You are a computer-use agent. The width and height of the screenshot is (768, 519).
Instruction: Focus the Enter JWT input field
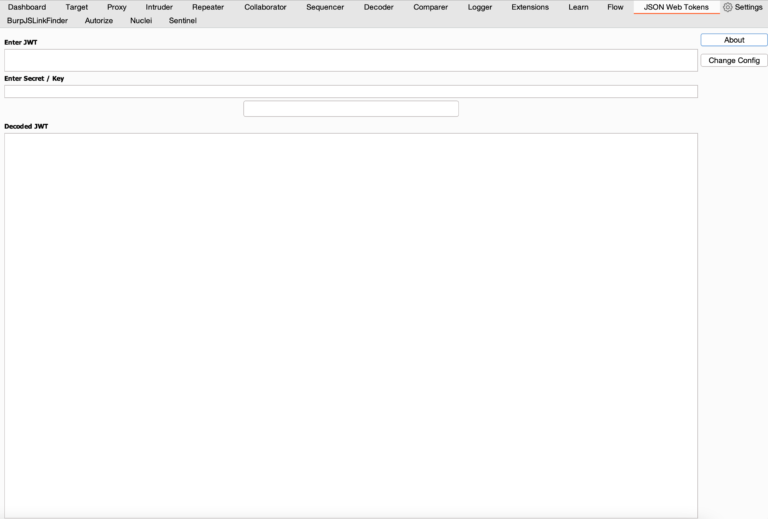tap(350, 60)
